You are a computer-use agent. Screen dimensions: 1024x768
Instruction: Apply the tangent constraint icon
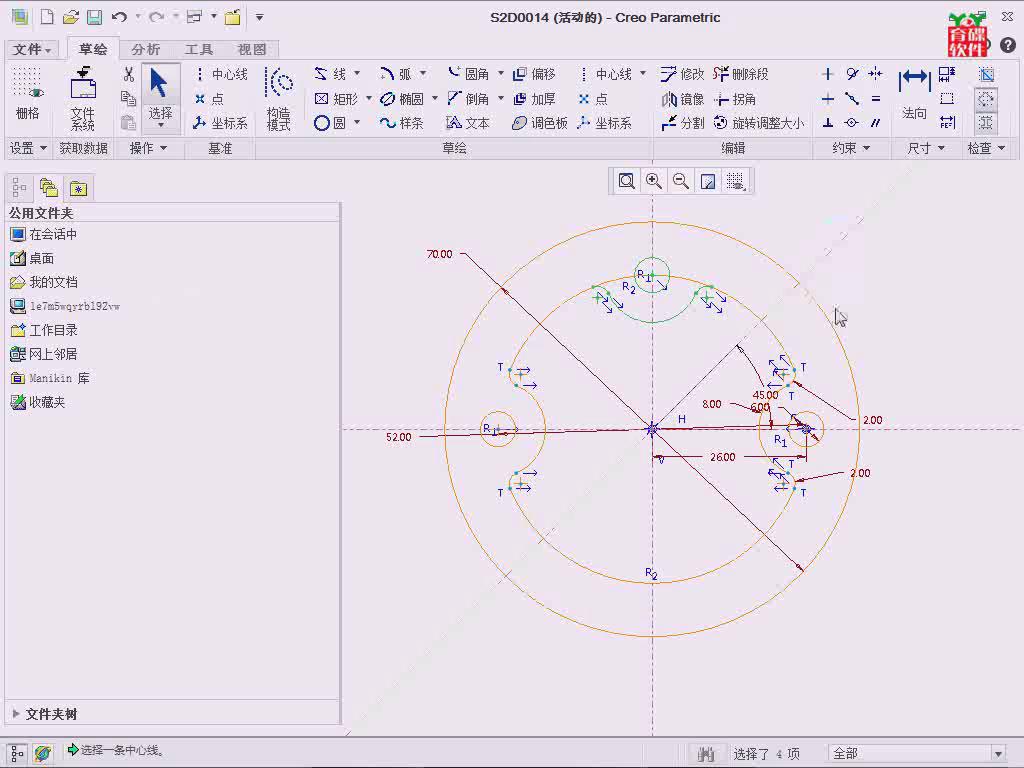[x=852, y=74]
